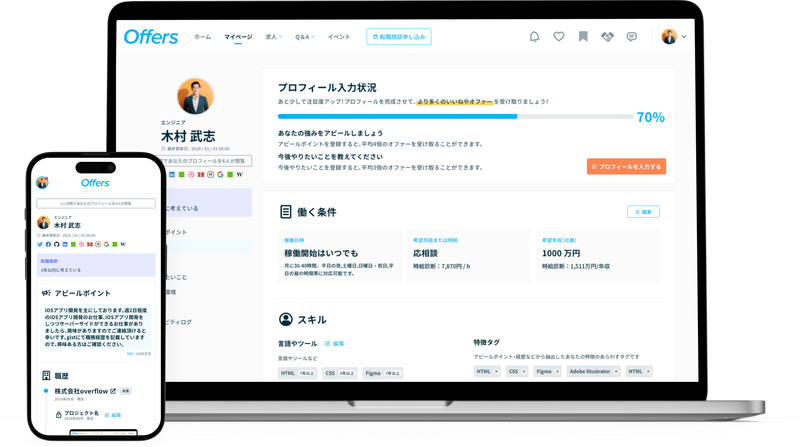Open the notifications bell icon
The height and width of the screenshot is (447, 800).
(x=534, y=37)
